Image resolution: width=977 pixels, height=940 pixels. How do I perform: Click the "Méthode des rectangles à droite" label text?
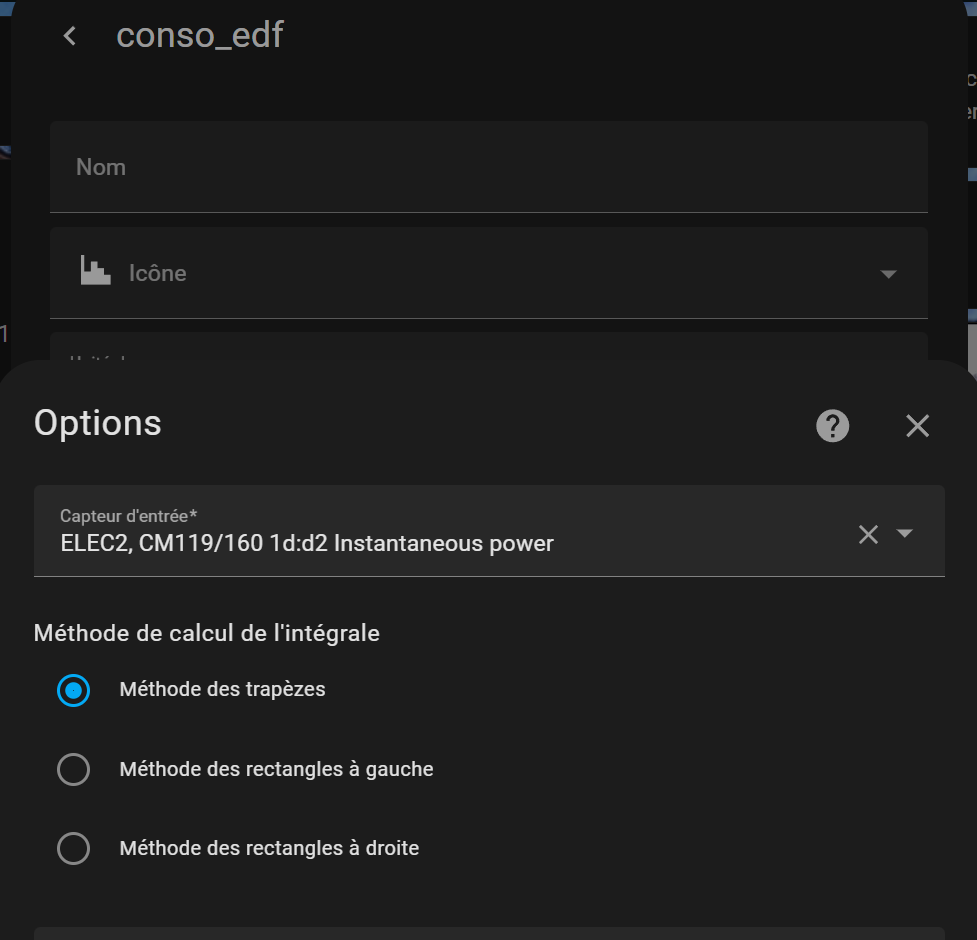click(269, 849)
